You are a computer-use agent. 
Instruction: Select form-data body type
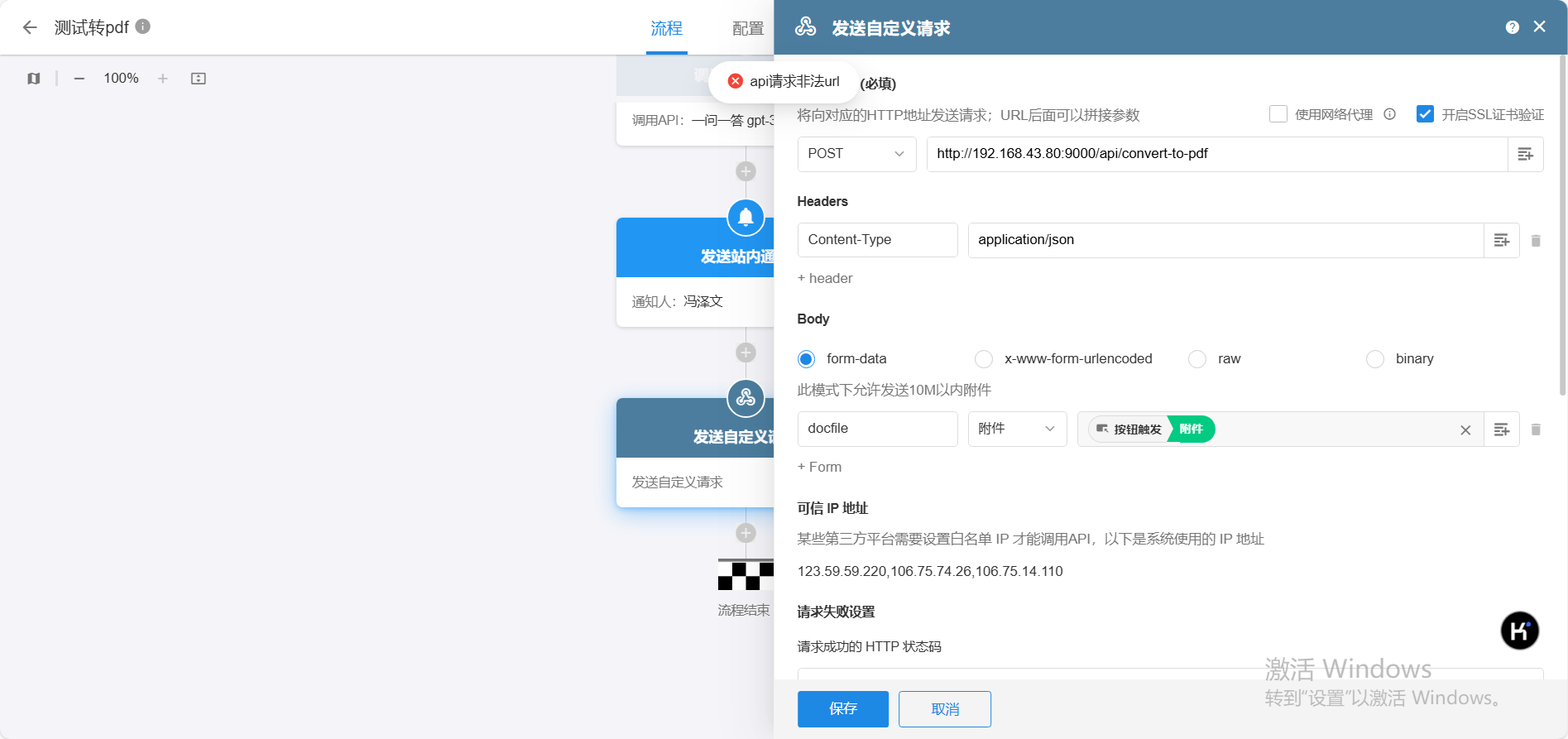pos(806,359)
